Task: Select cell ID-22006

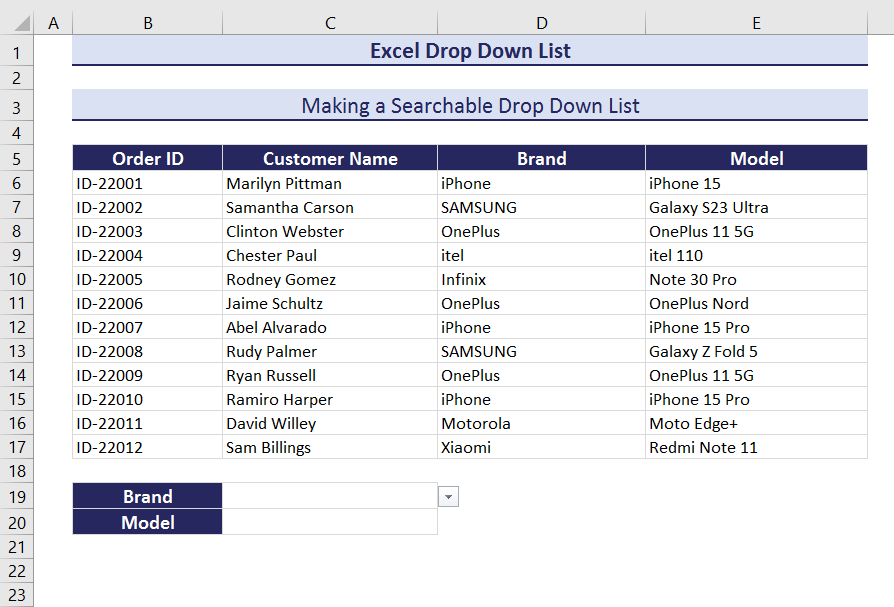Action: (x=148, y=303)
